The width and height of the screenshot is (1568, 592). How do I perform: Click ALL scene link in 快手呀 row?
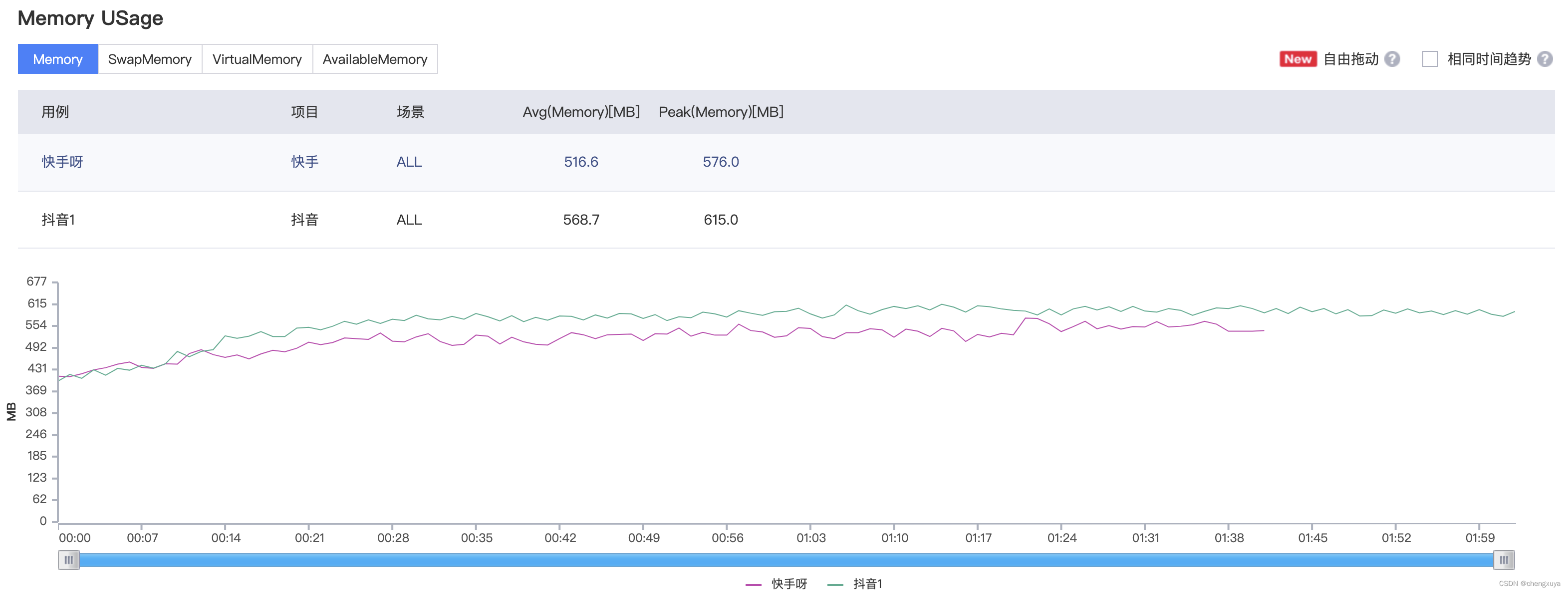point(409,162)
